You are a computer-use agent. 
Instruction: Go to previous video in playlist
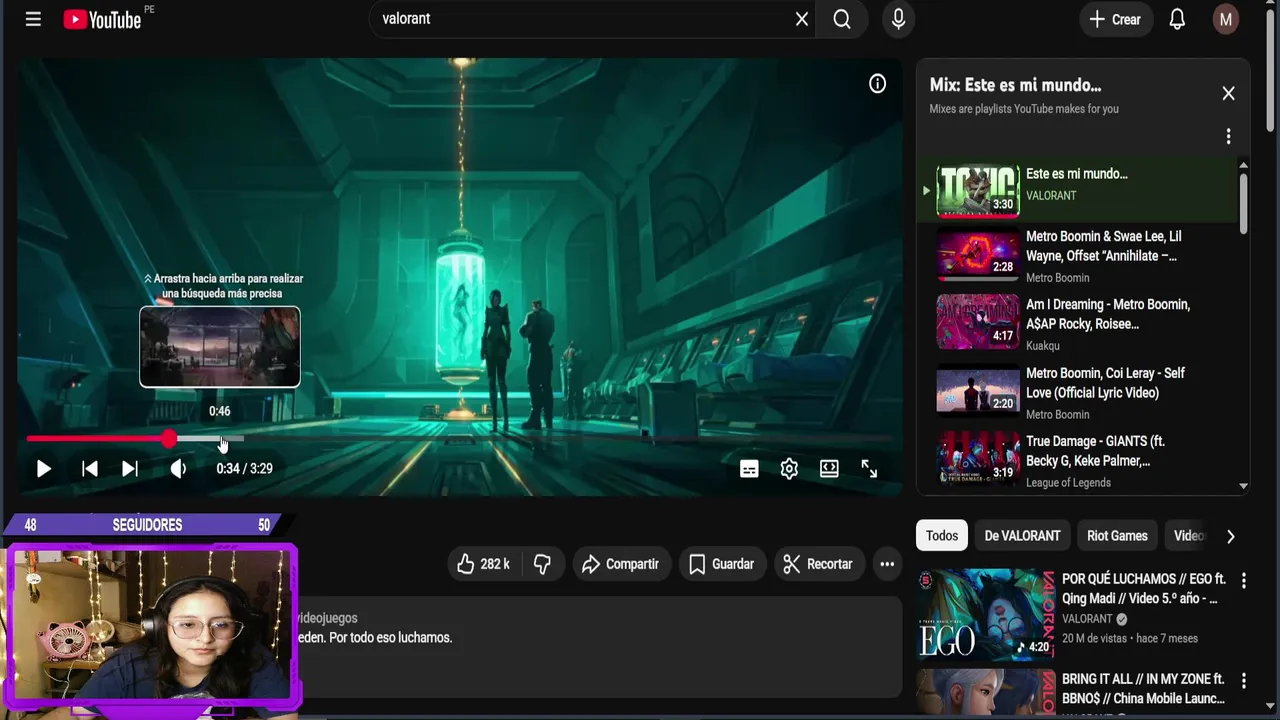click(89, 468)
